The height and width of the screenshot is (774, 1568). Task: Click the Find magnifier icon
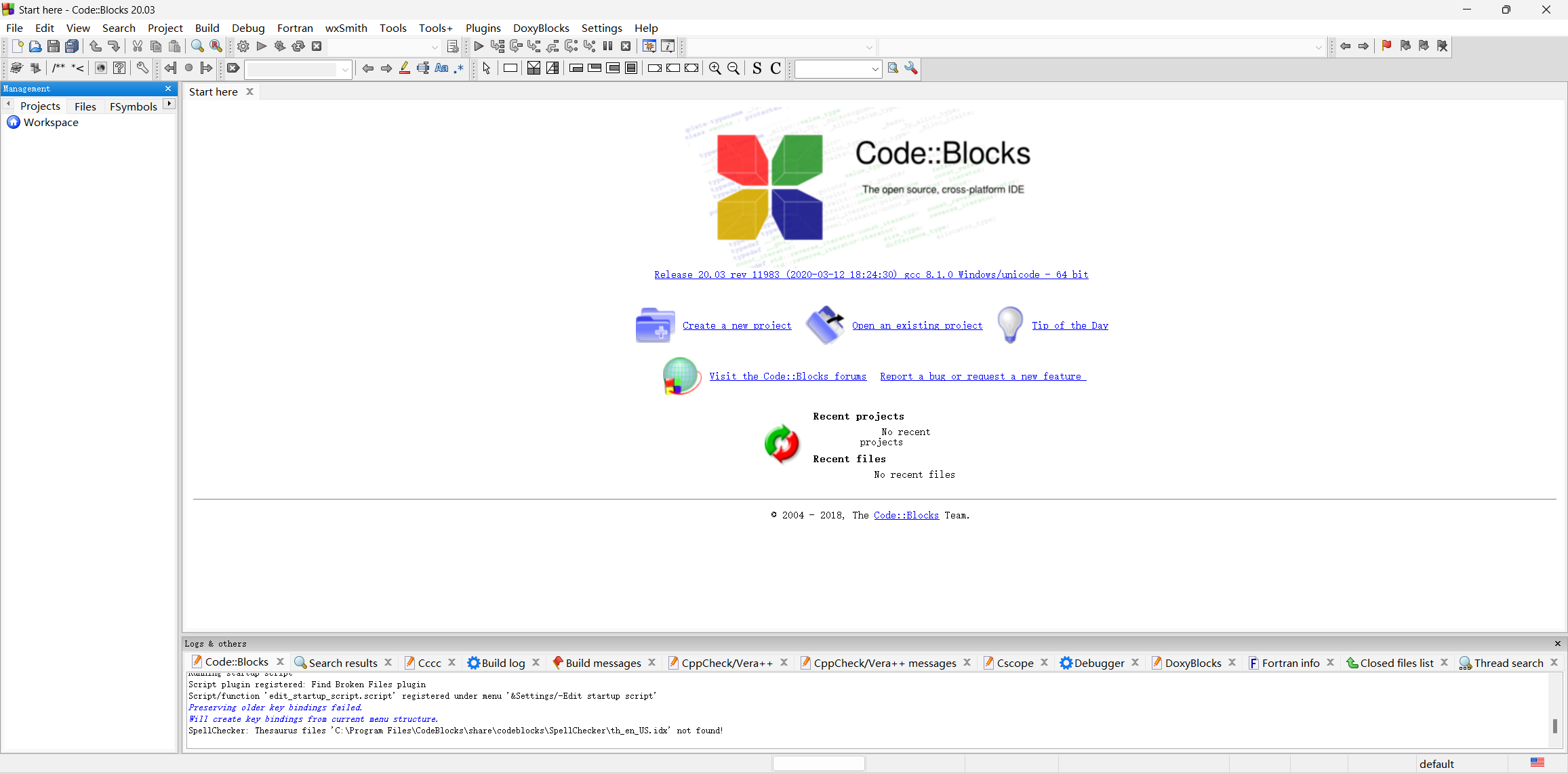(x=197, y=46)
